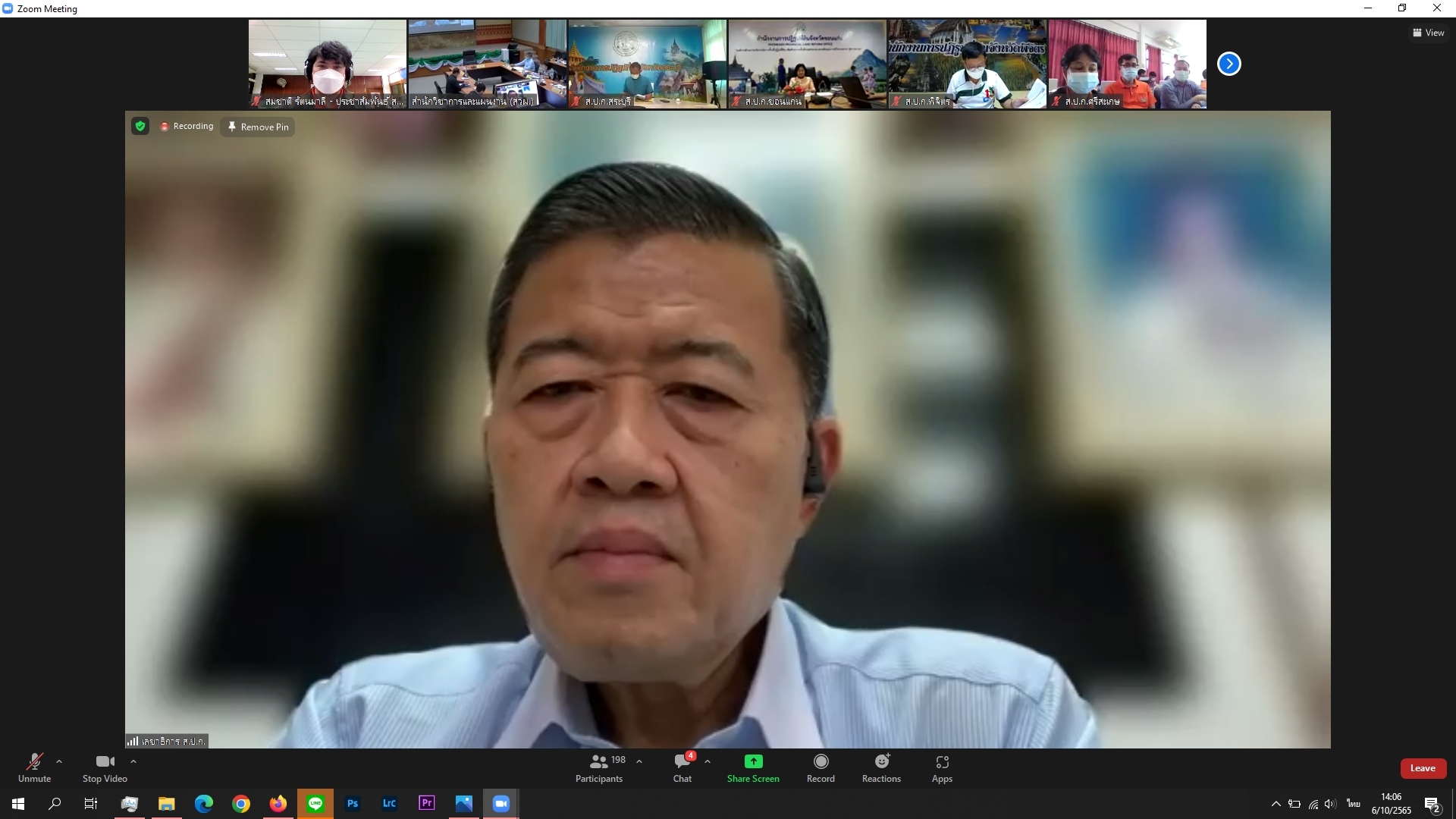Image resolution: width=1456 pixels, height=819 pixels.
Task: Open the Chat panel
Action: point(683,767)
